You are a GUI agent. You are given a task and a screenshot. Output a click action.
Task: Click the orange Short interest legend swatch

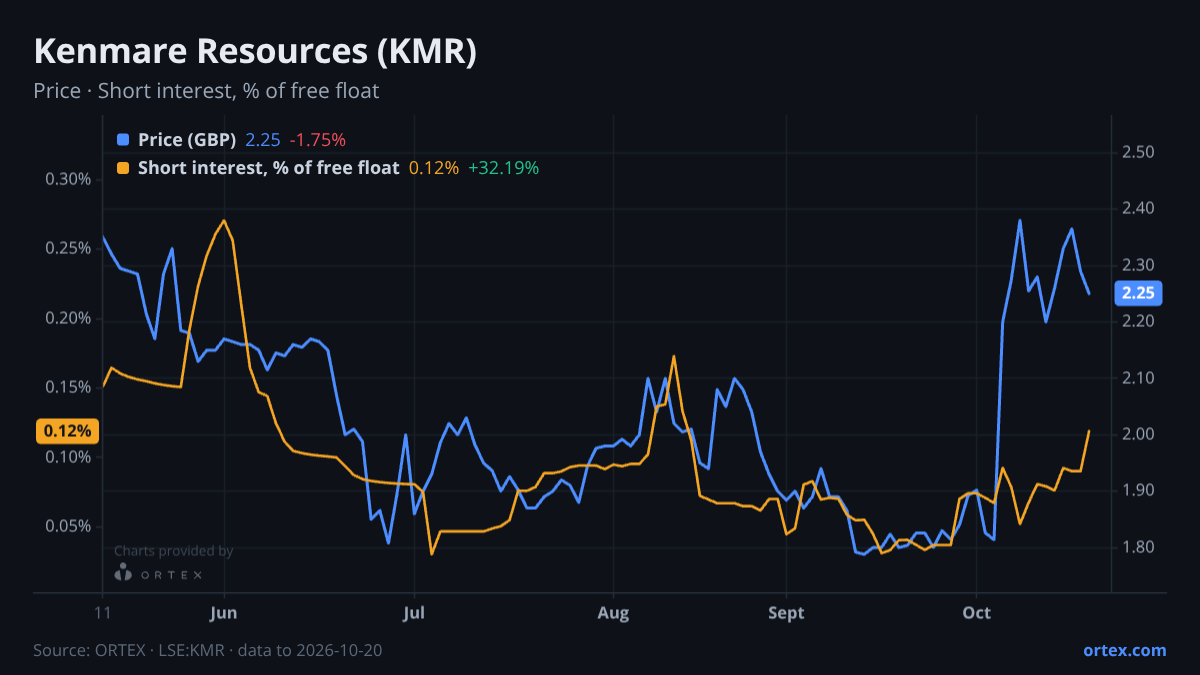pyautogui.click(x=123, y=168)
